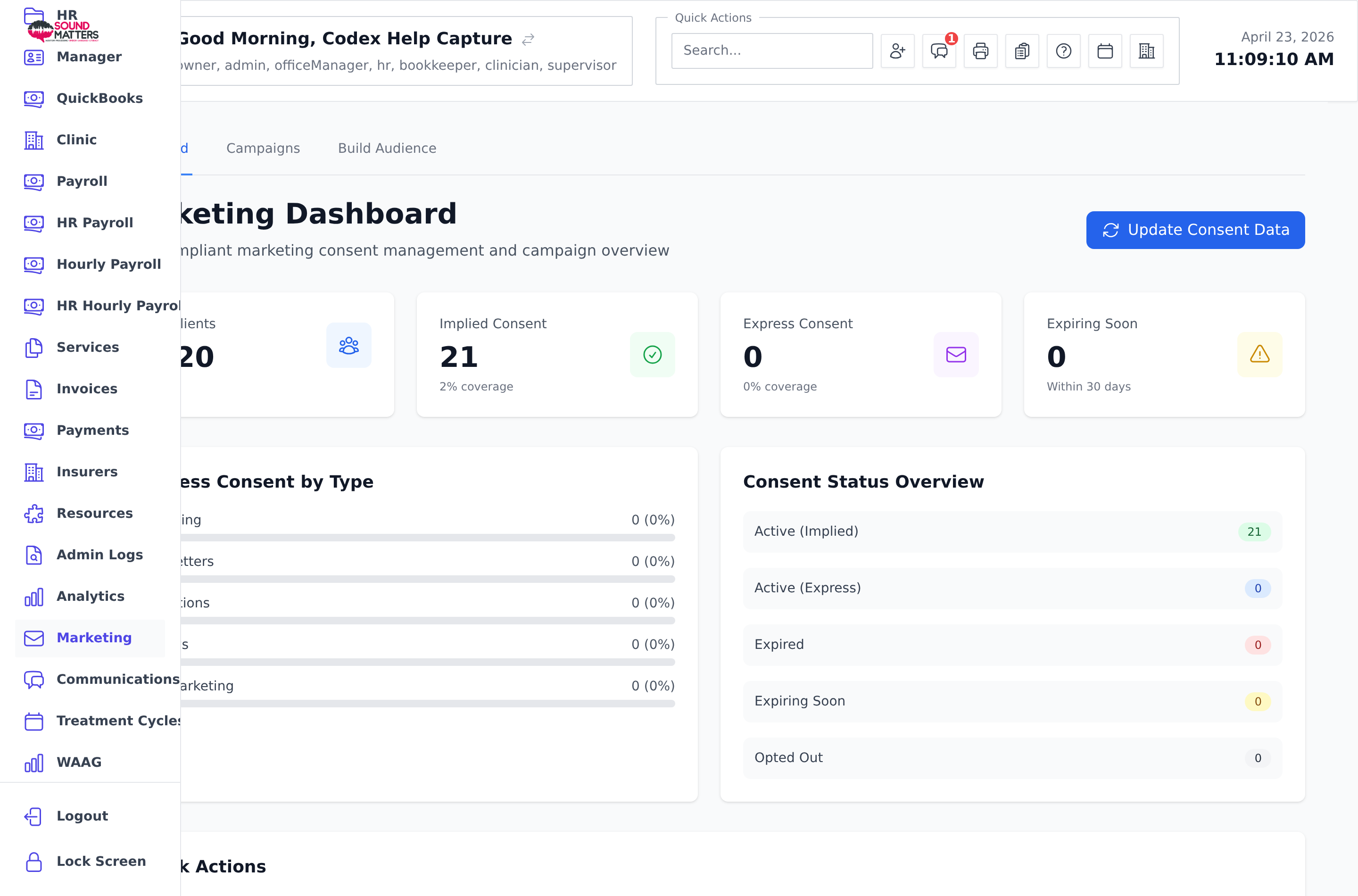Click the progress bar under 'arketing' row
Screen dimensions: 1358x896
pos(427,704)
